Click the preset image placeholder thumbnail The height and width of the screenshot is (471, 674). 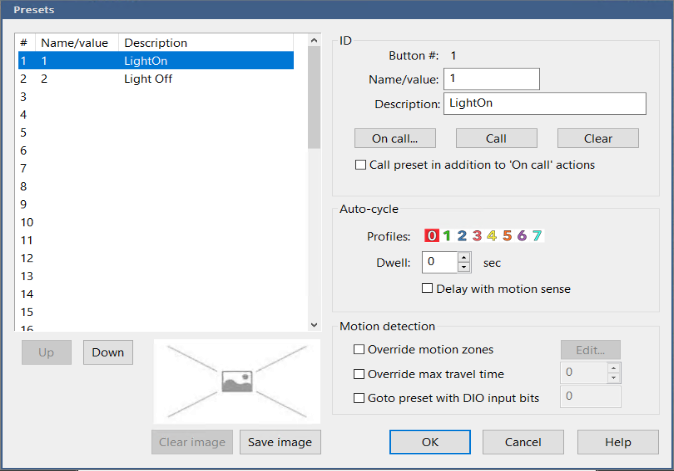[234, 381]
